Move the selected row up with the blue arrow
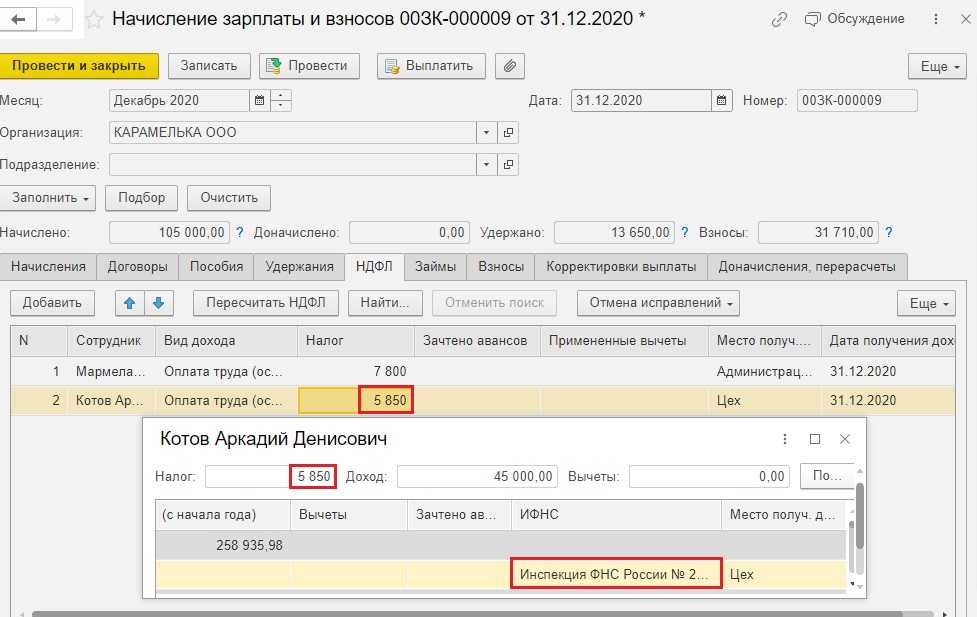 [130, 303]
